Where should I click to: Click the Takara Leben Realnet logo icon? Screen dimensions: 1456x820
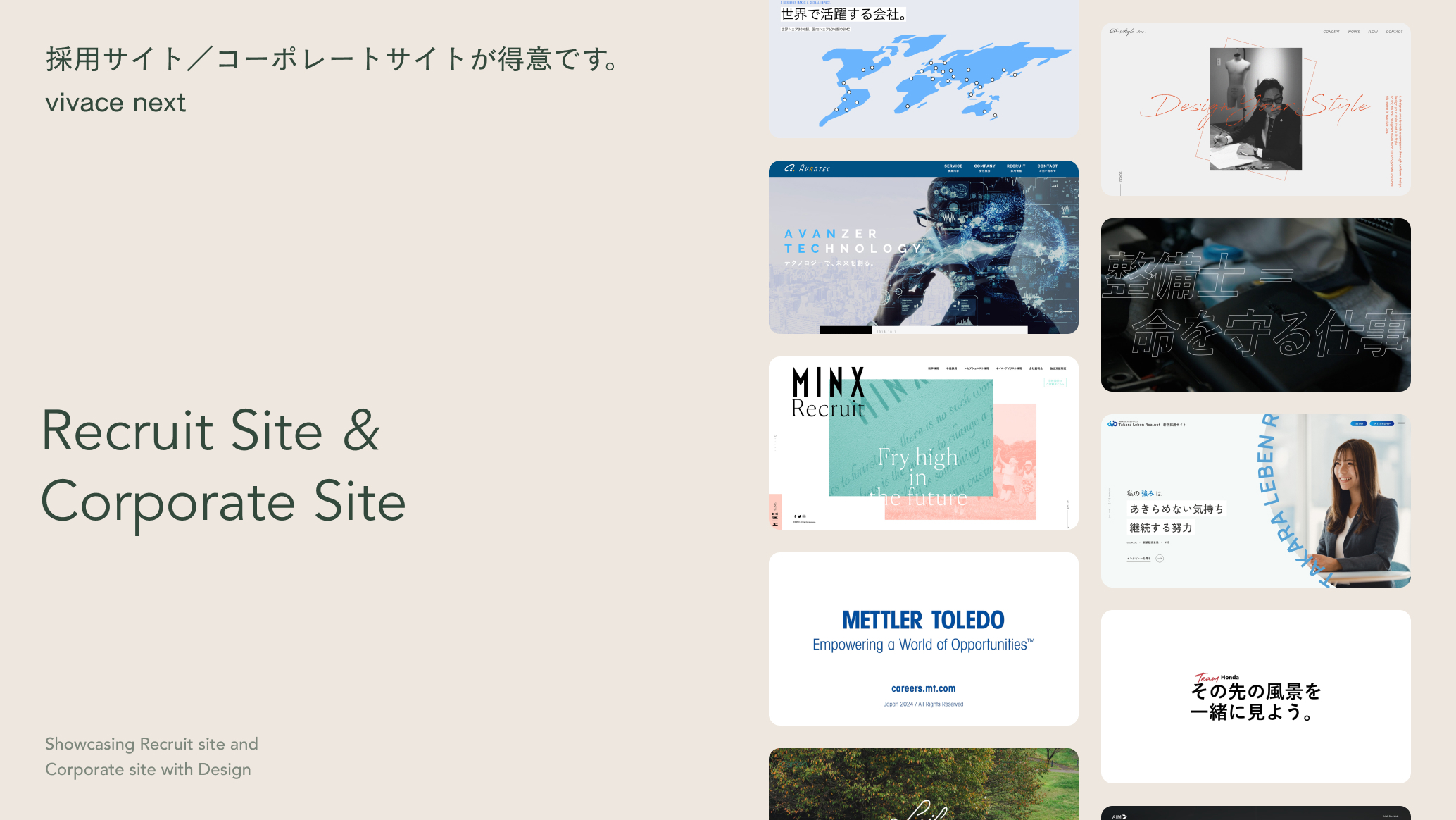click(x=1112, y=424)
